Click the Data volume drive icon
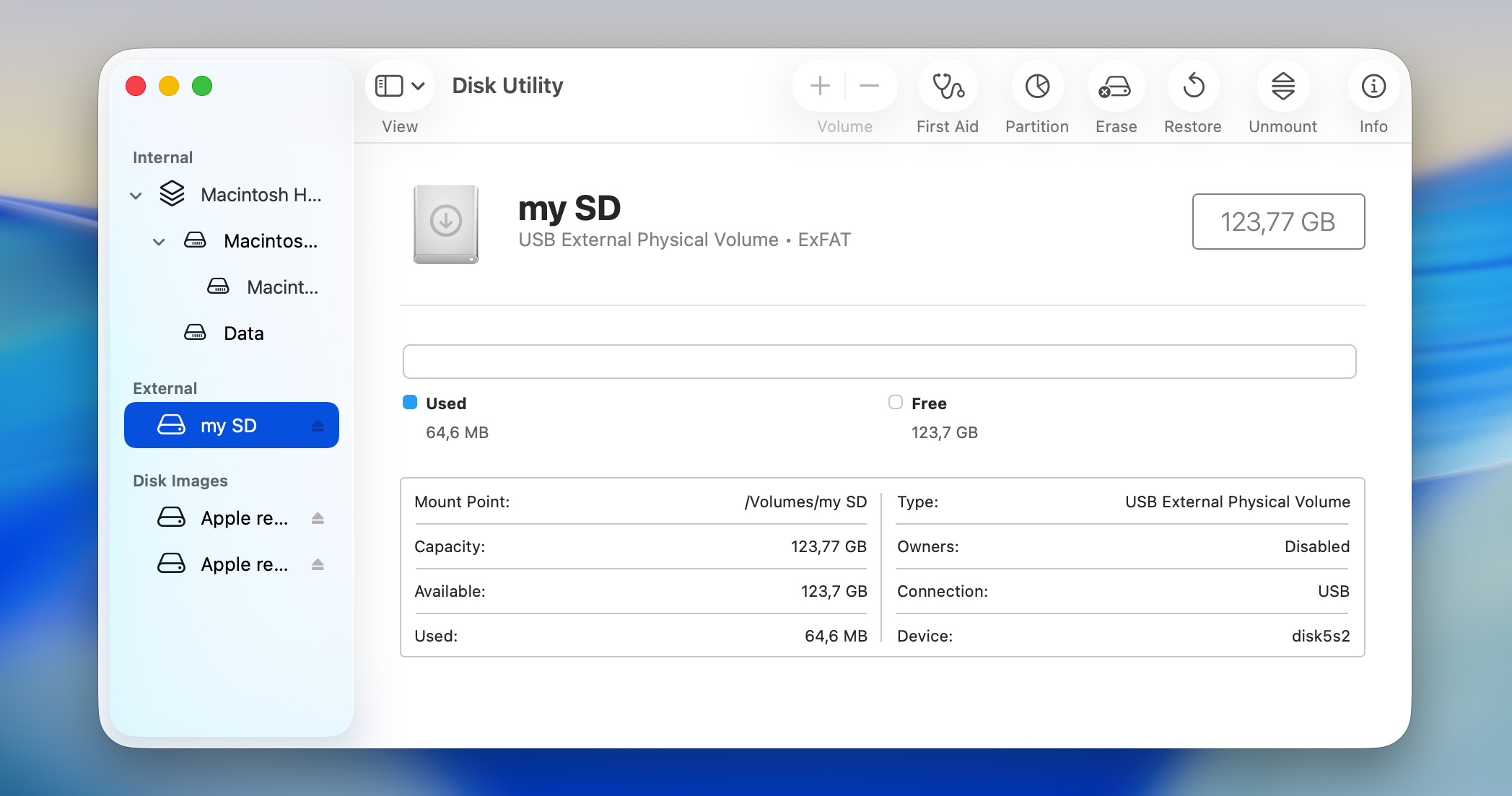This screenshot has width=1512, height=796. pyautogui.click(x=195, y=333)
